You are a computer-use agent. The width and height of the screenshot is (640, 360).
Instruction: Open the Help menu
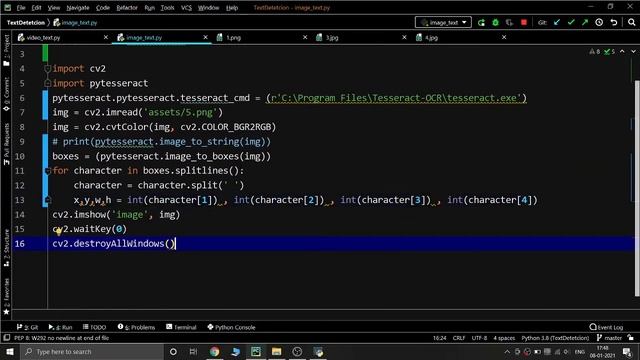tap(232, 8)
